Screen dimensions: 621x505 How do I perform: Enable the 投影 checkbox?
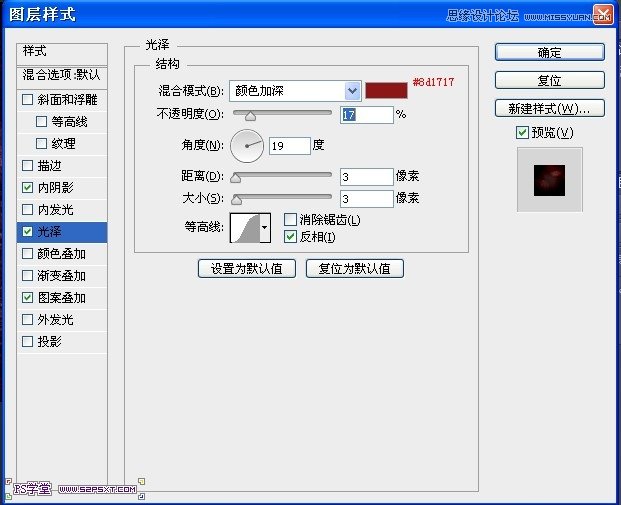27,341
